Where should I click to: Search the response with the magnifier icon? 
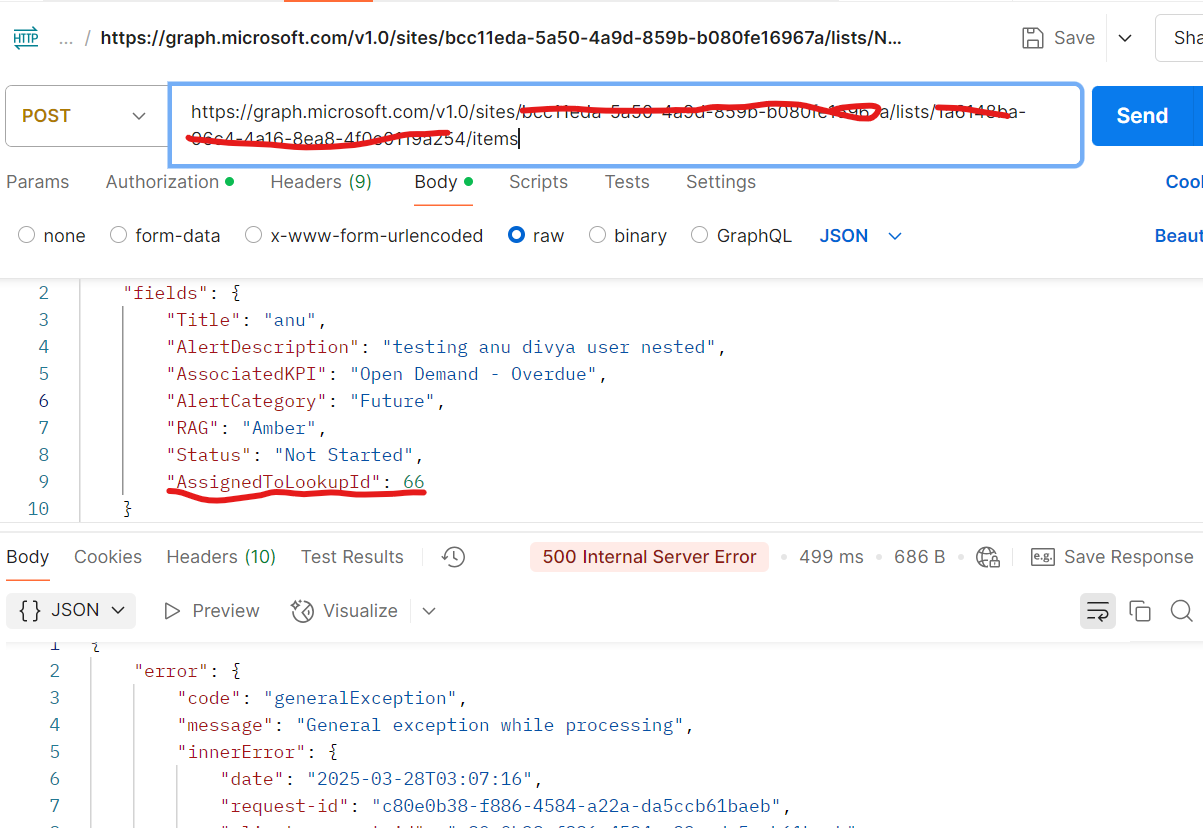(1181, 611)
